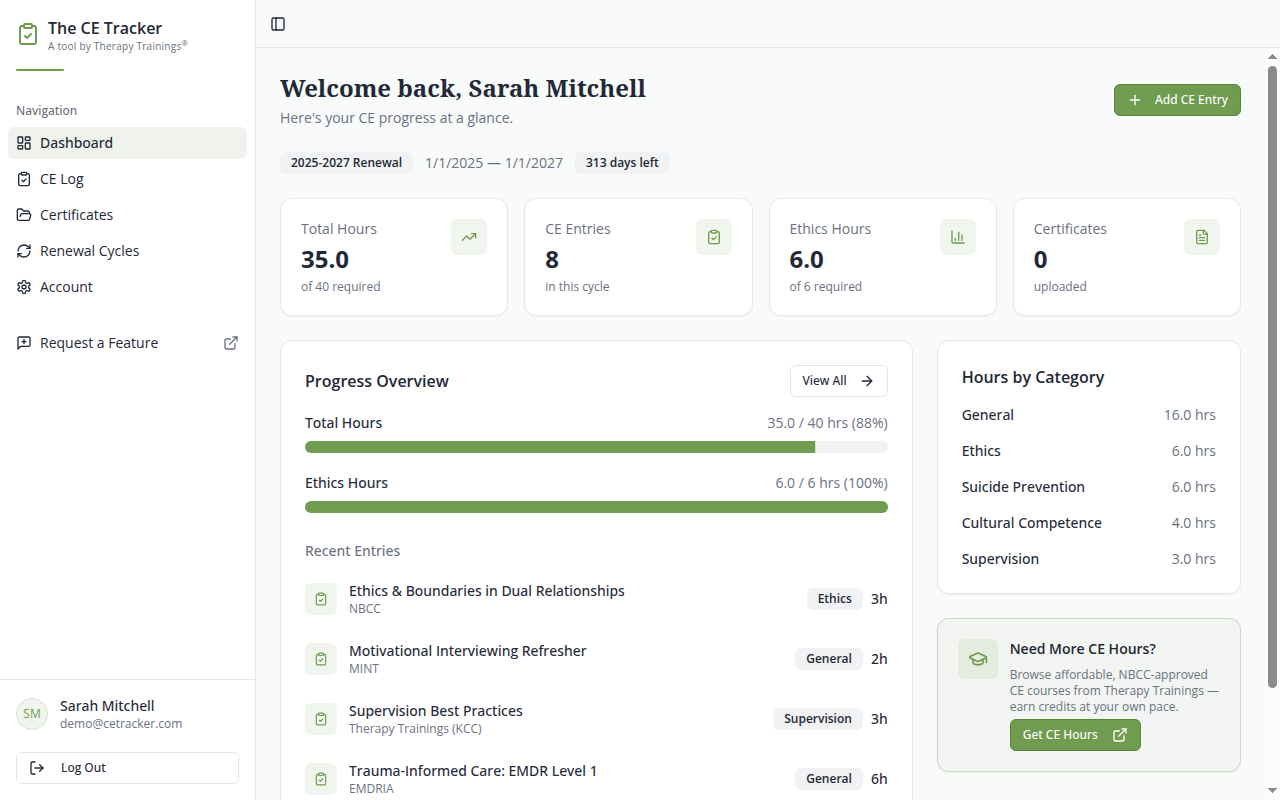This screenshot has width=1280, height=800.
Task: Go to Certificates in navigation
Action: [127, 215]
